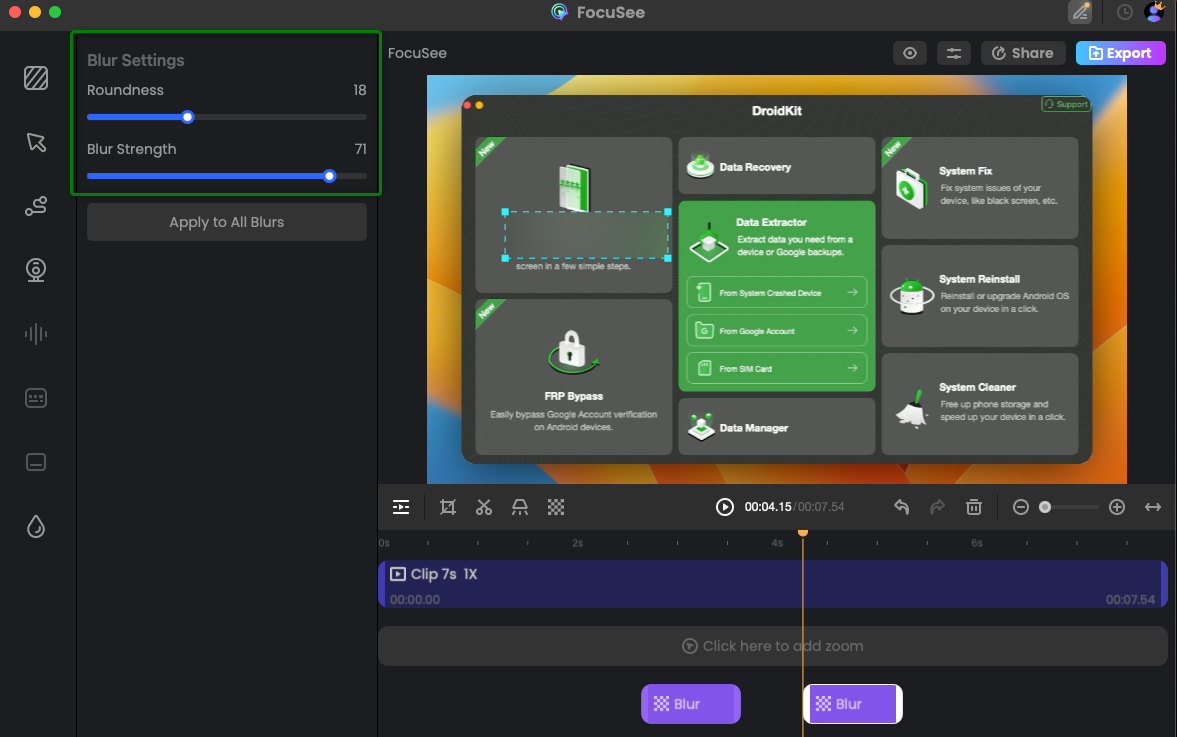Click the Data Manager card in the preview
The image size is (1177, 737).
click(777, 426)
